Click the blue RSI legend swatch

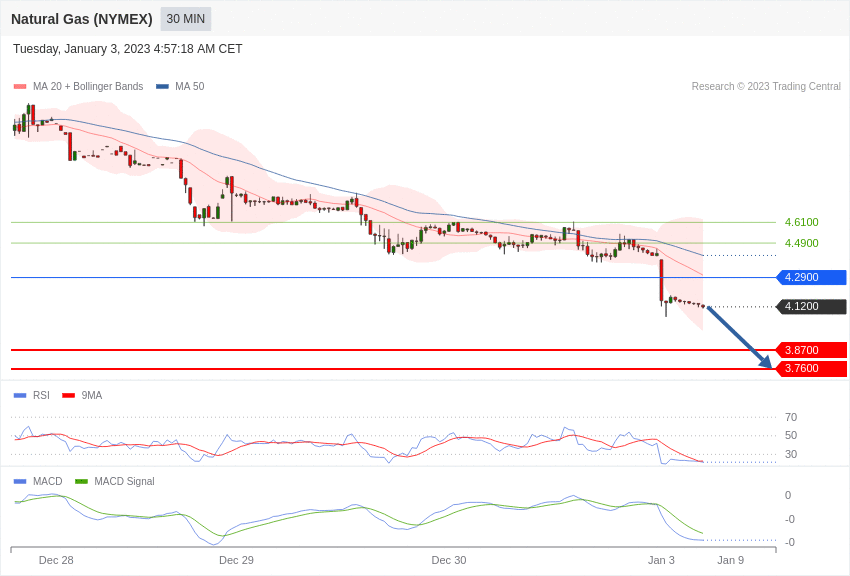pos(20,396)
